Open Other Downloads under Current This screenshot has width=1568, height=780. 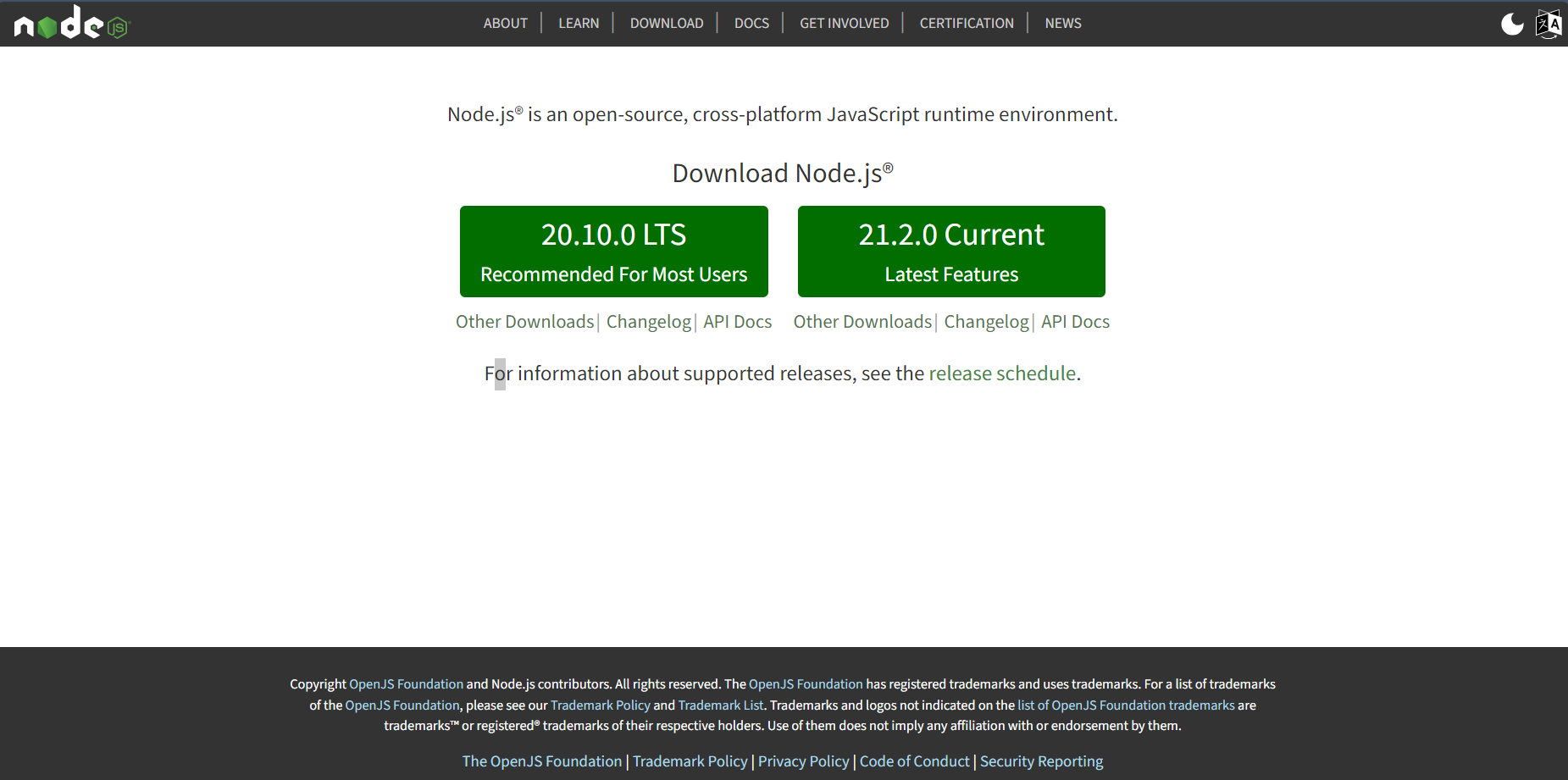(862, 322)
